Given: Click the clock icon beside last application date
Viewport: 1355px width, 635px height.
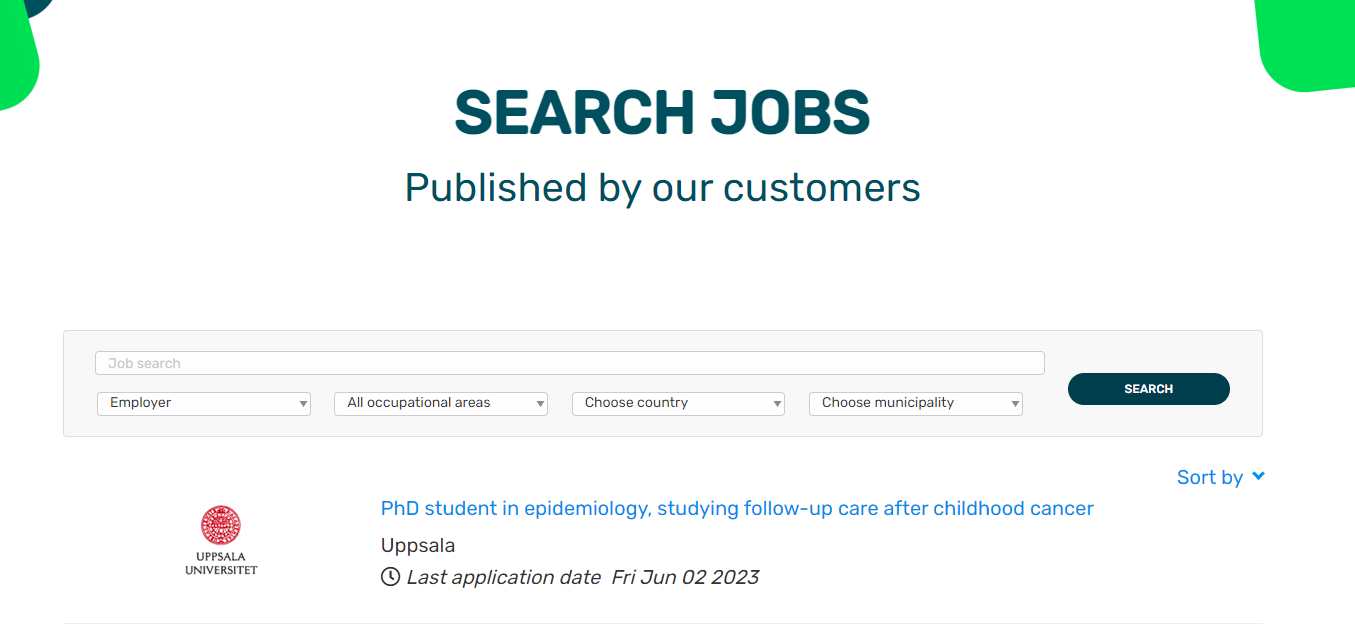Looking at the screenshot, I should click(390, 577).
